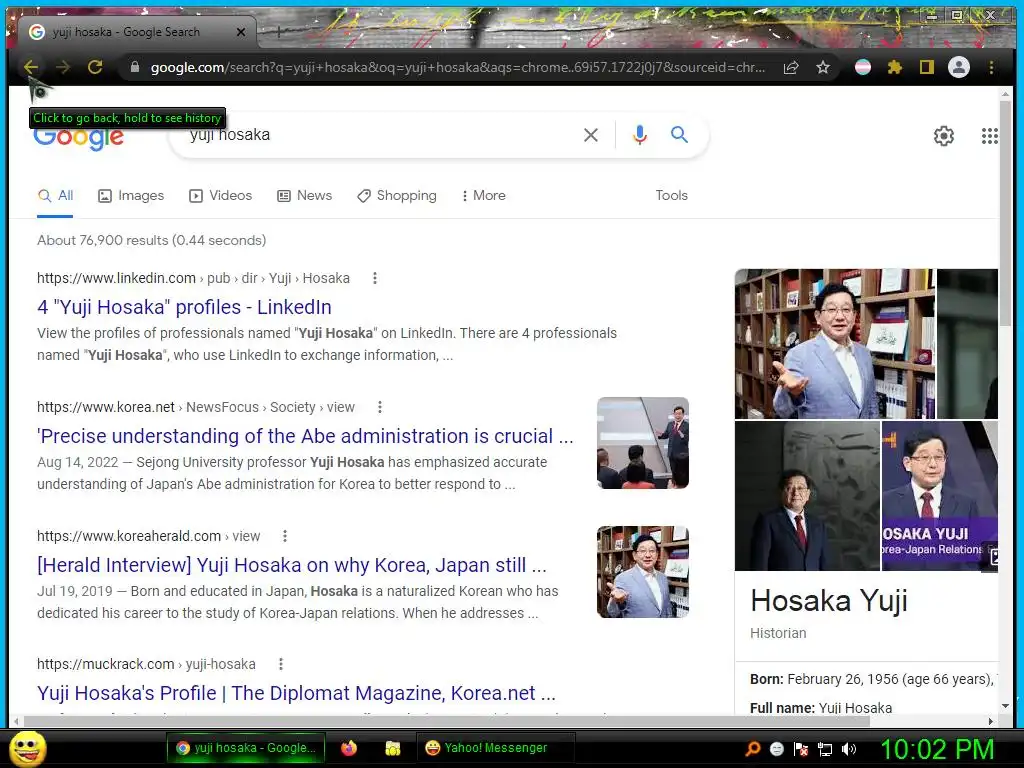Open the LinkedIn Yuji Hosaka profiles result
The height and width of the screenshot is (768, 1024).
(184, 307)
